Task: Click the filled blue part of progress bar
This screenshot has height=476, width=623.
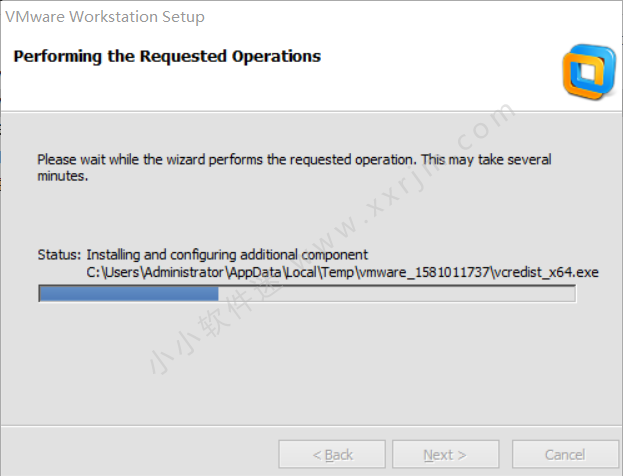Action: [x=128, y=293]
